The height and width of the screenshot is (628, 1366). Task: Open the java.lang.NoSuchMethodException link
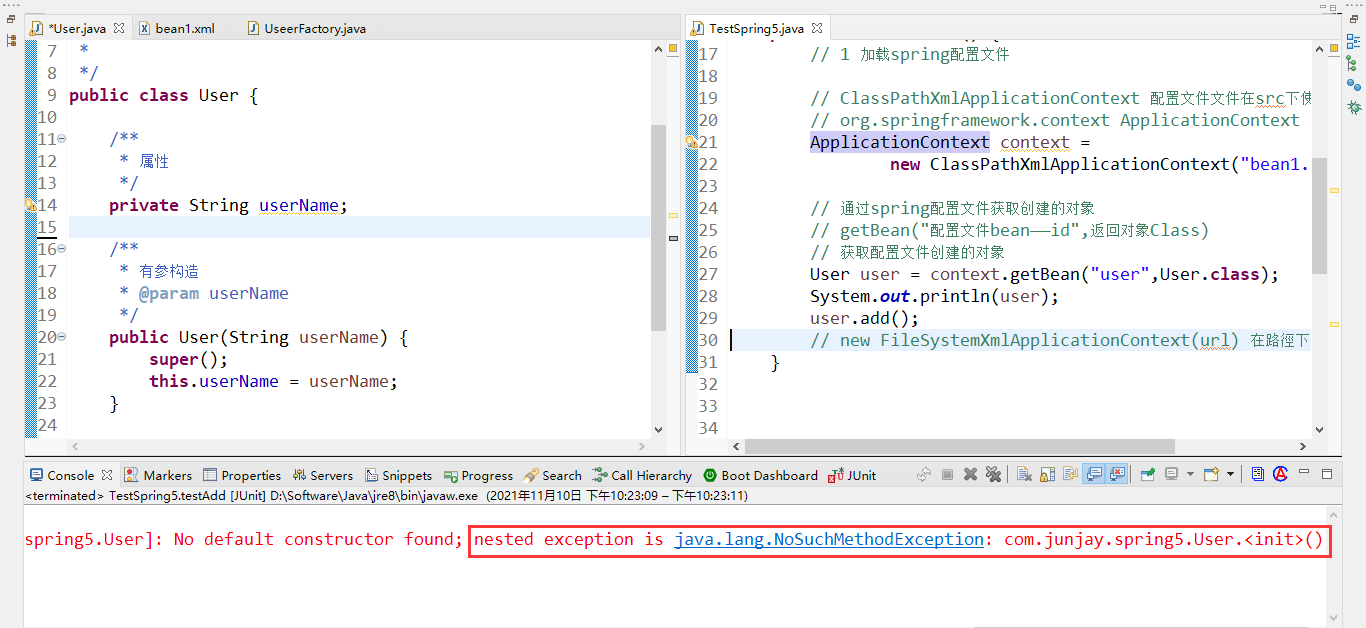[829, 539]
